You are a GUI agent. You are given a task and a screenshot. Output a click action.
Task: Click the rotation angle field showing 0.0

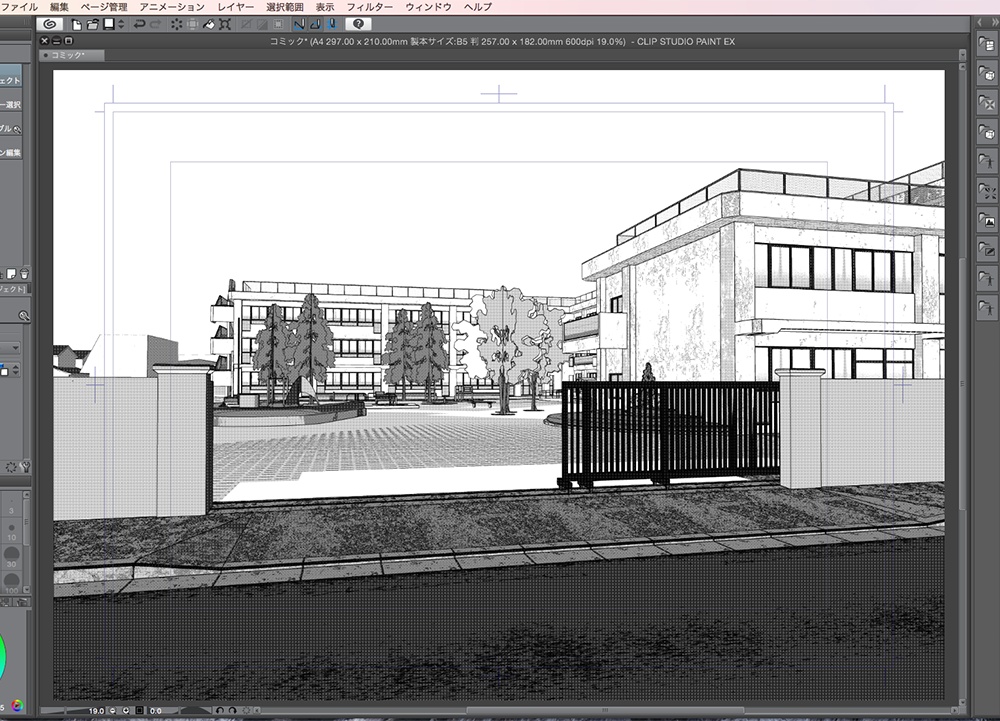click(156, 710)
